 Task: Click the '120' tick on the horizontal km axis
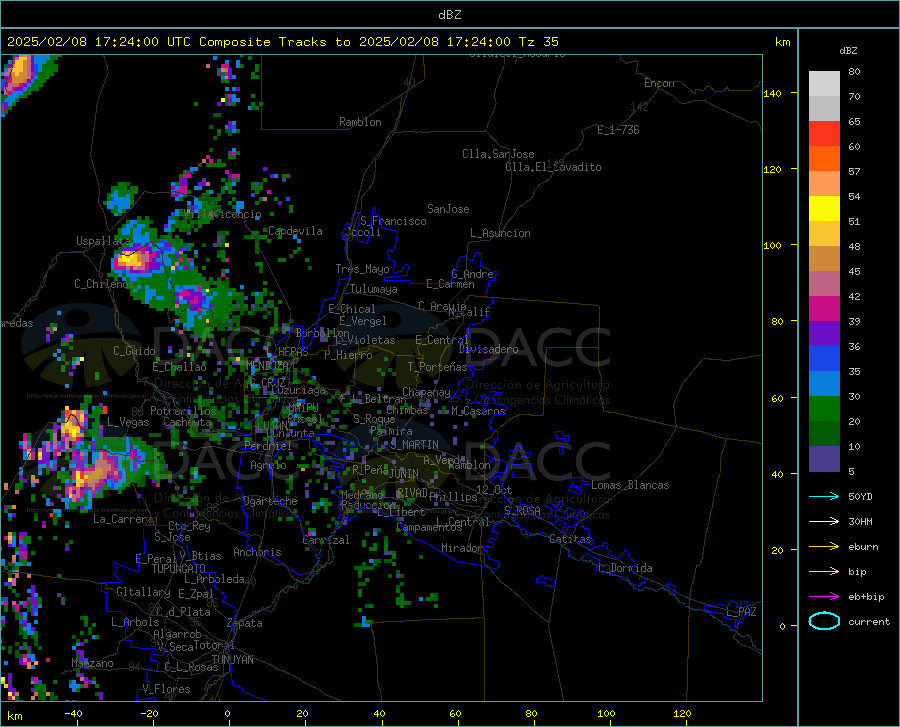click(682, 714)
